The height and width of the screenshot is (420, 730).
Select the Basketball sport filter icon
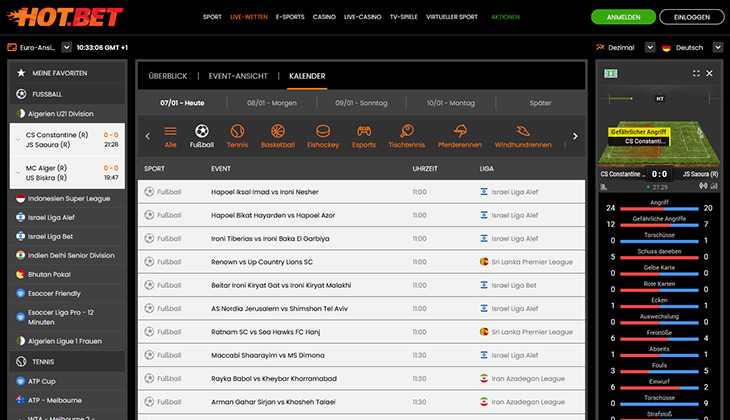click(x=277, y=131)
